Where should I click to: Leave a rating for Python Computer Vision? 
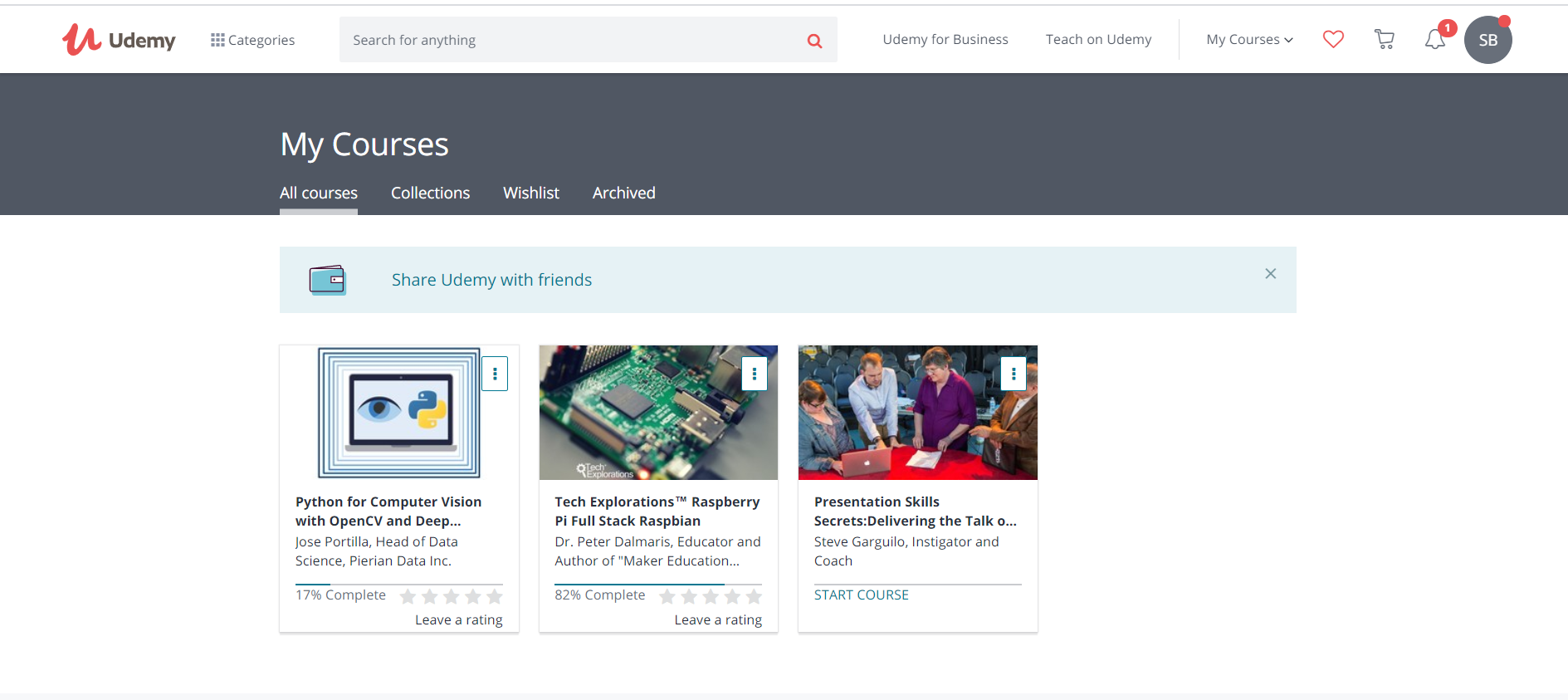click(459, 619)
